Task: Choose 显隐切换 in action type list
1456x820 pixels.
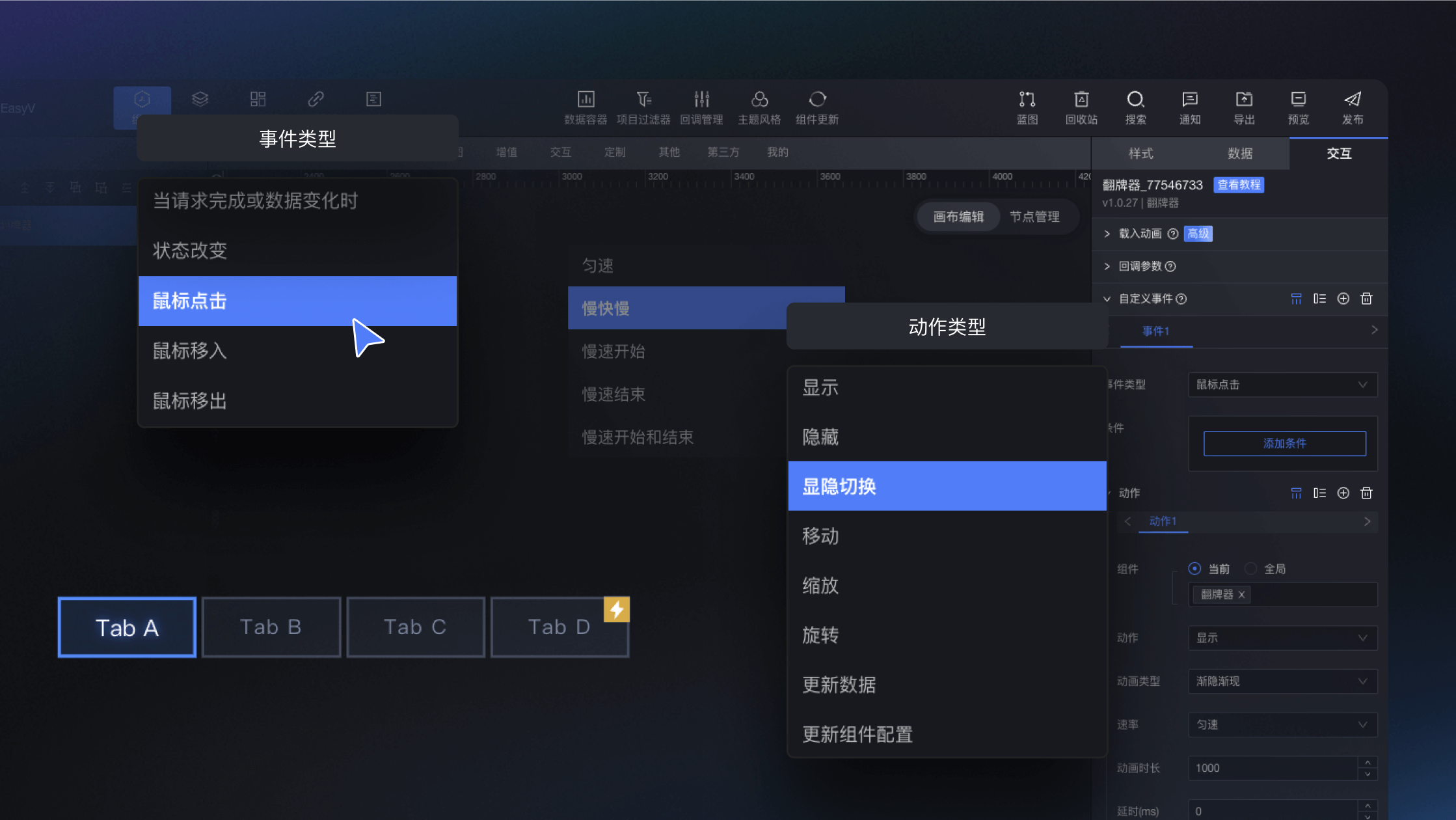Action: [x=947, y=486]
